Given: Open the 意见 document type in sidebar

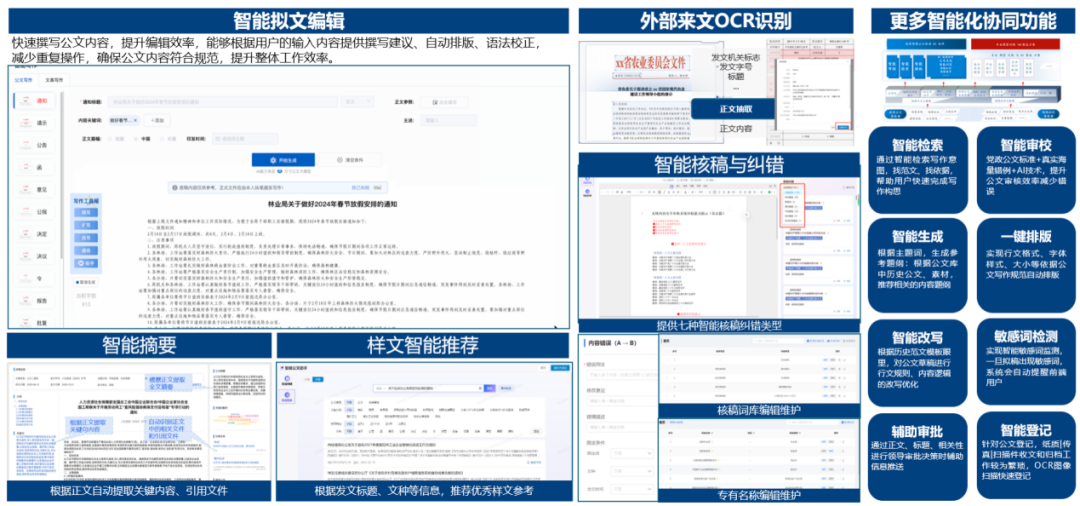Looking at the screenshot, I should [x=35, y=189].
